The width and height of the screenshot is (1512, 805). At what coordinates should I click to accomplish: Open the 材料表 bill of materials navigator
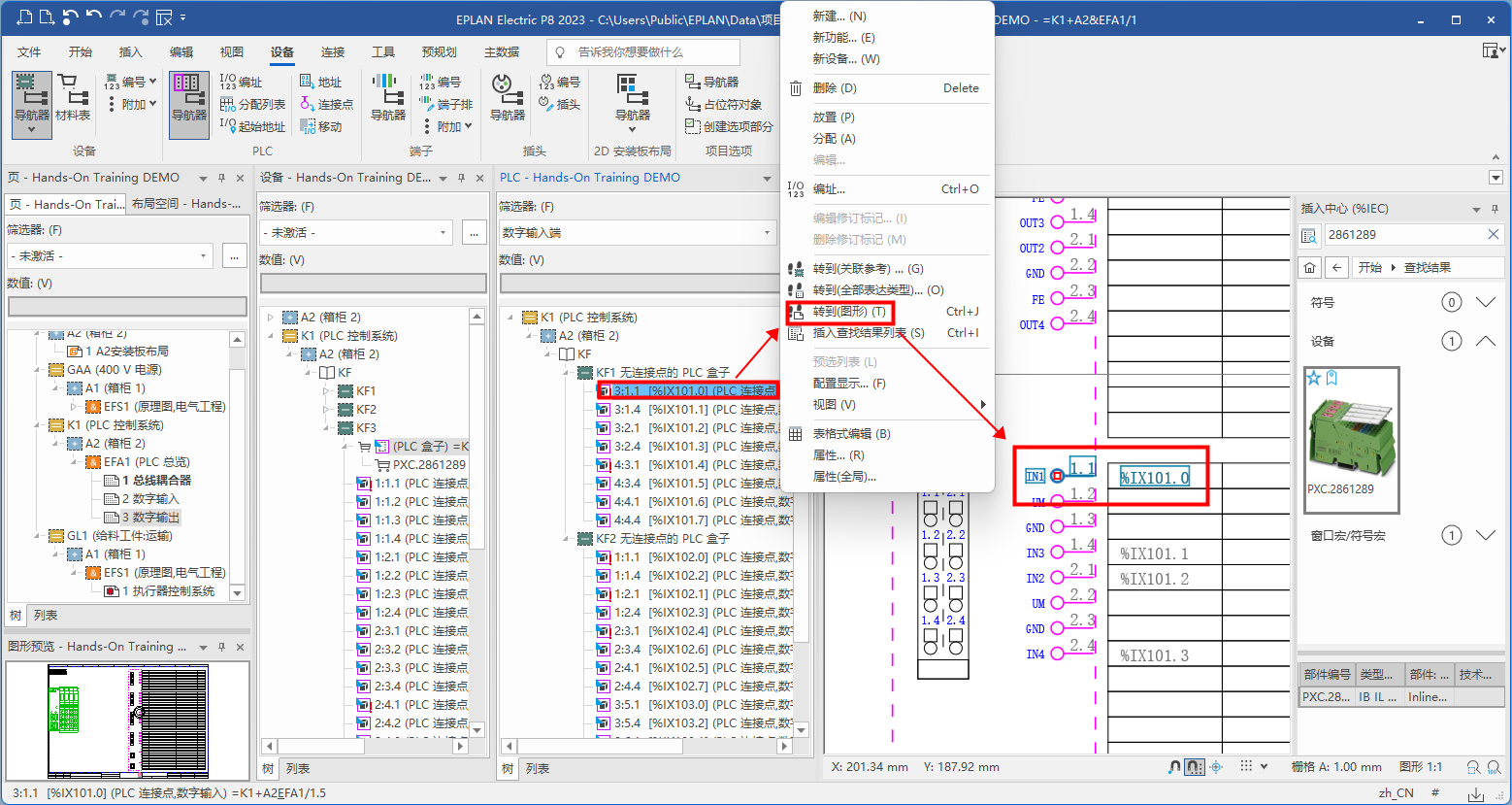pyautogui.click(x=73, y=97)
